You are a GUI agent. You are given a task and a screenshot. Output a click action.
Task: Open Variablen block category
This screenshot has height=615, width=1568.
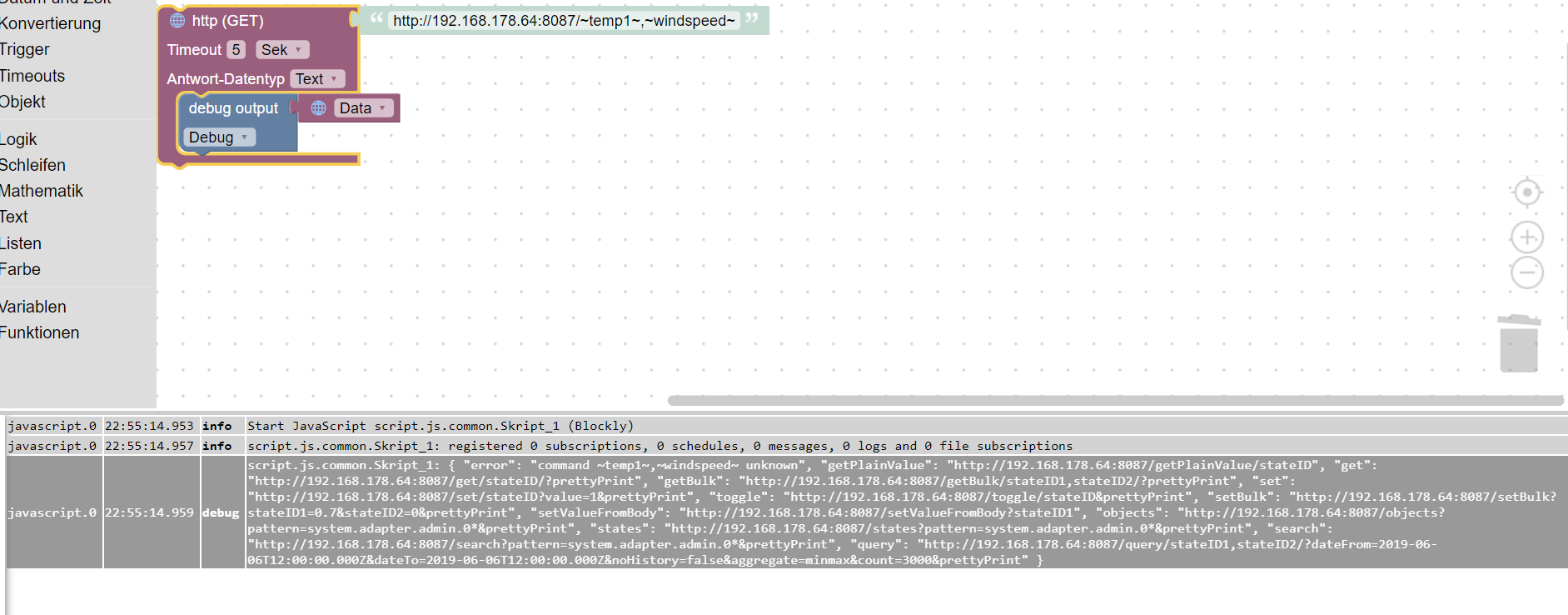point(33,307)
